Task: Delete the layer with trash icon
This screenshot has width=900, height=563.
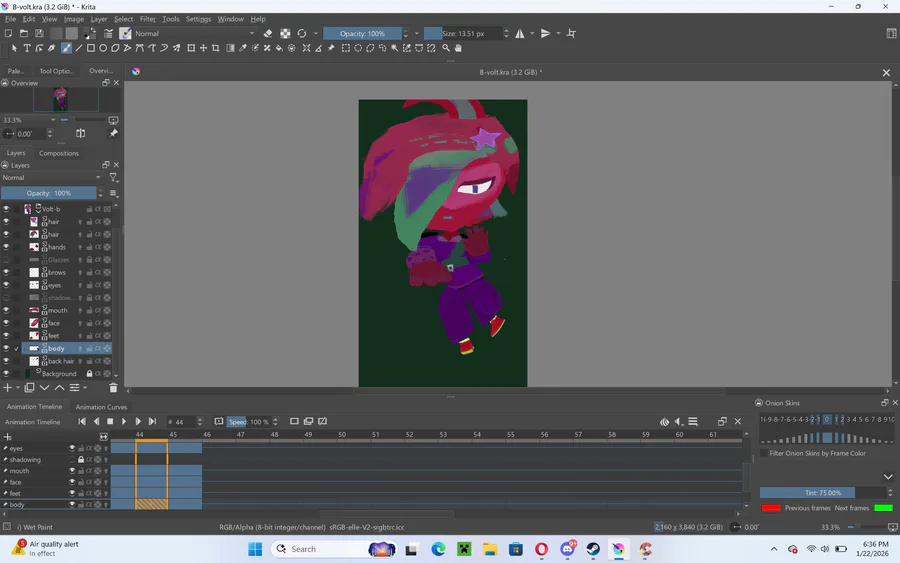Action: pos(113,388)
